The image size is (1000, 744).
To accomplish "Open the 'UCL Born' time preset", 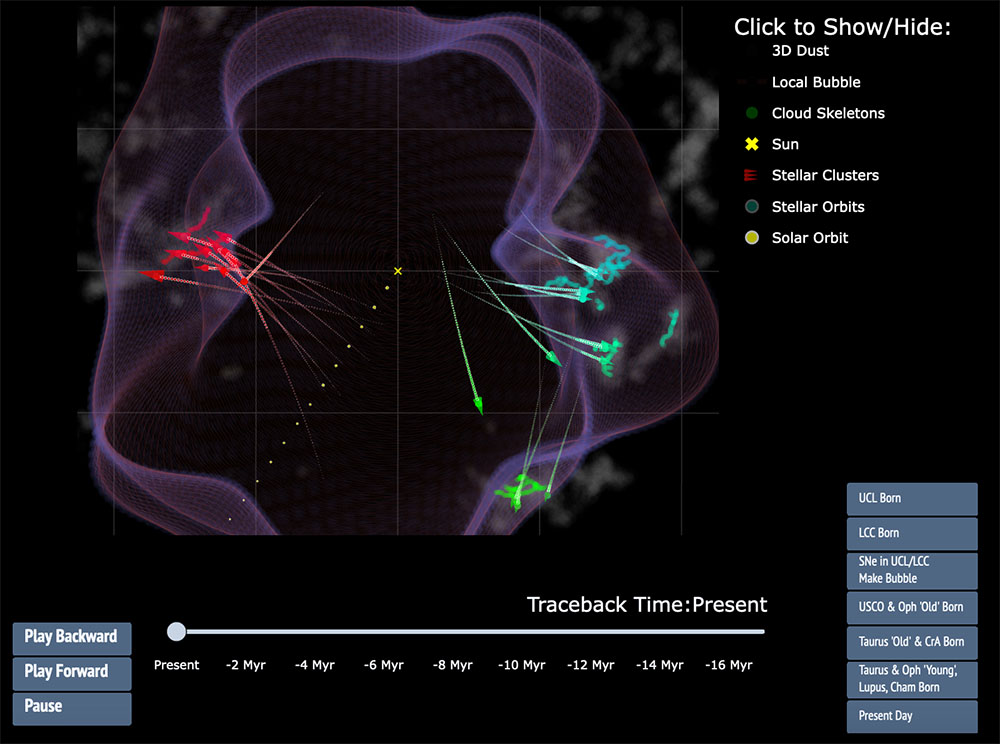I will tap(911, 498).
